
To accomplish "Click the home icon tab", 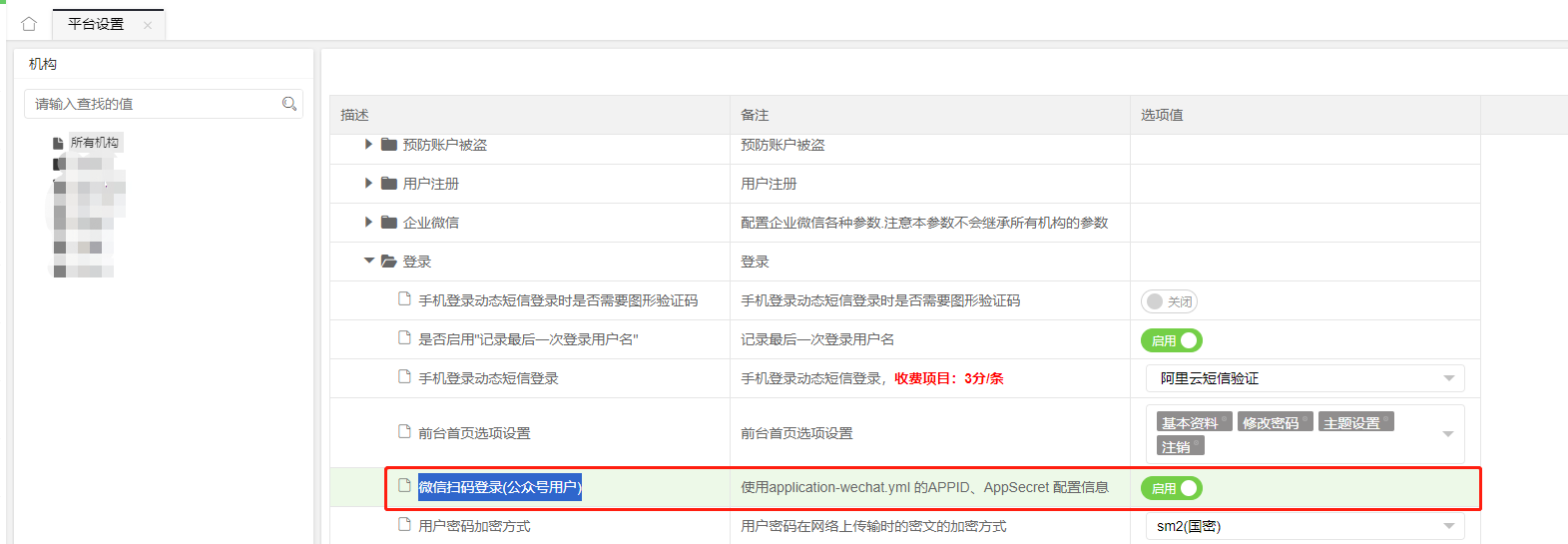I will (x=29, y=24).
